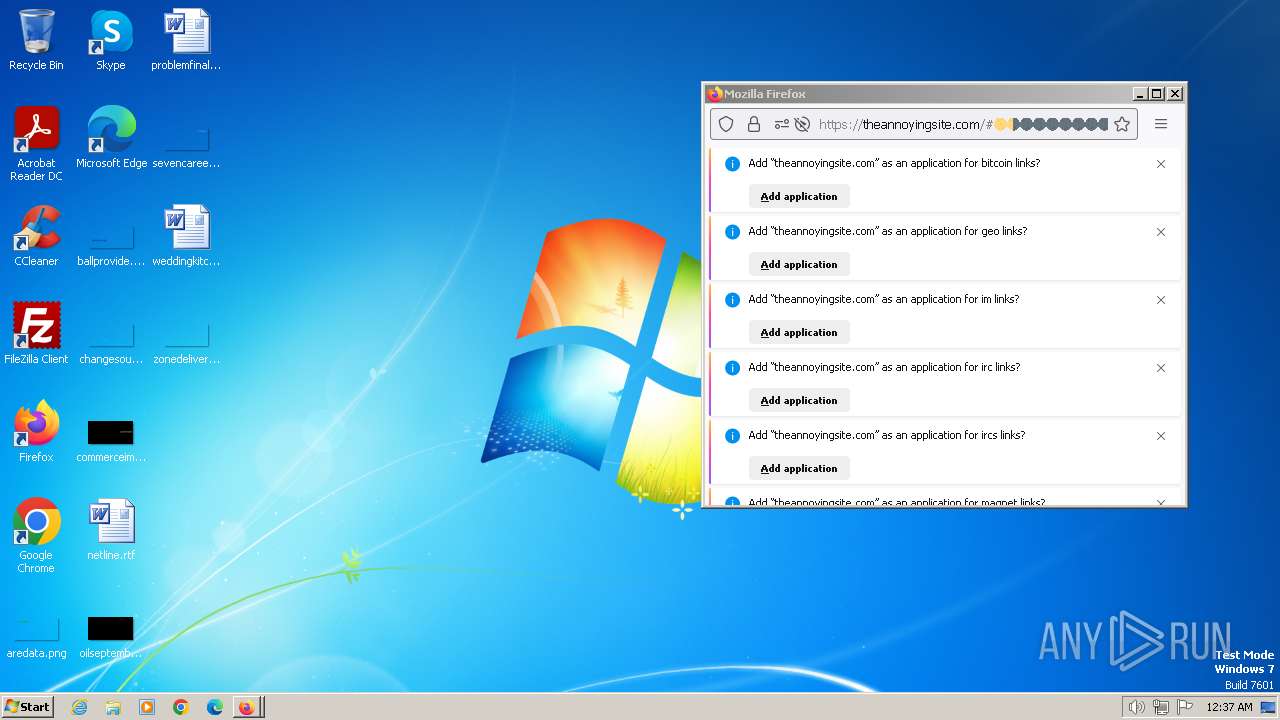Maximize the Mozilla Firefox window
The image size is (1280, 720).
coord(1157,94)
